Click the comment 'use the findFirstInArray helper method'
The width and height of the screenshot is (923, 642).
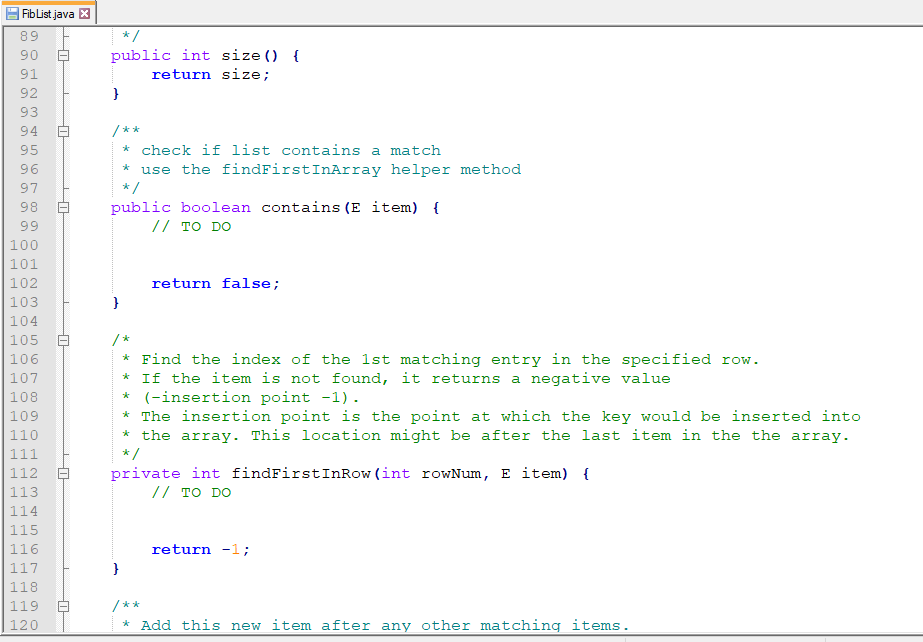[331, 170]
